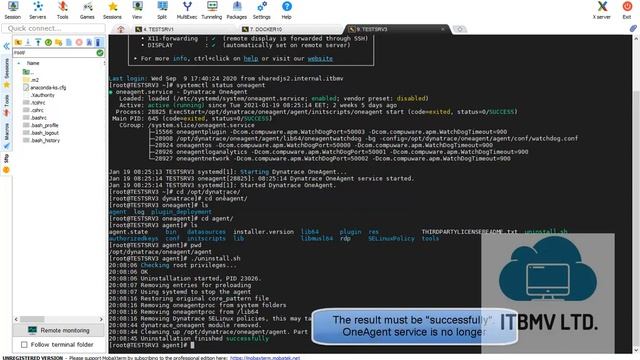The height and width of the screenshot is (360, 640).
Task: Confirm SFTP path with green check
Action: [100, 53]
